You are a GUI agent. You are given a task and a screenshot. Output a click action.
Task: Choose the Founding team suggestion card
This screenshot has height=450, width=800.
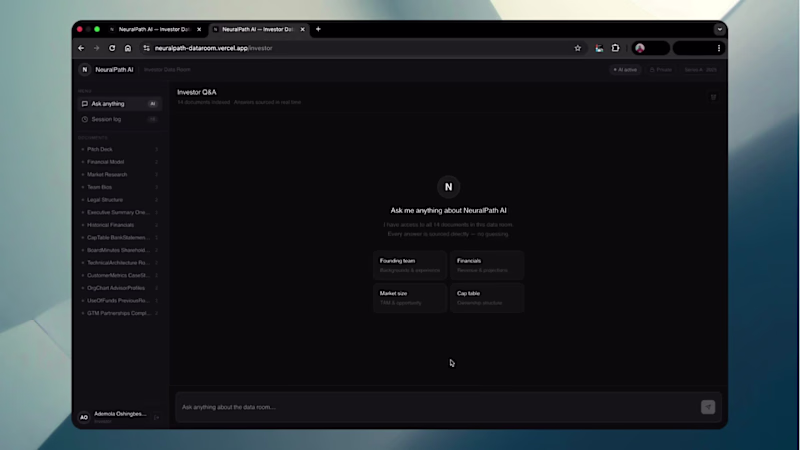click(410, 265)
